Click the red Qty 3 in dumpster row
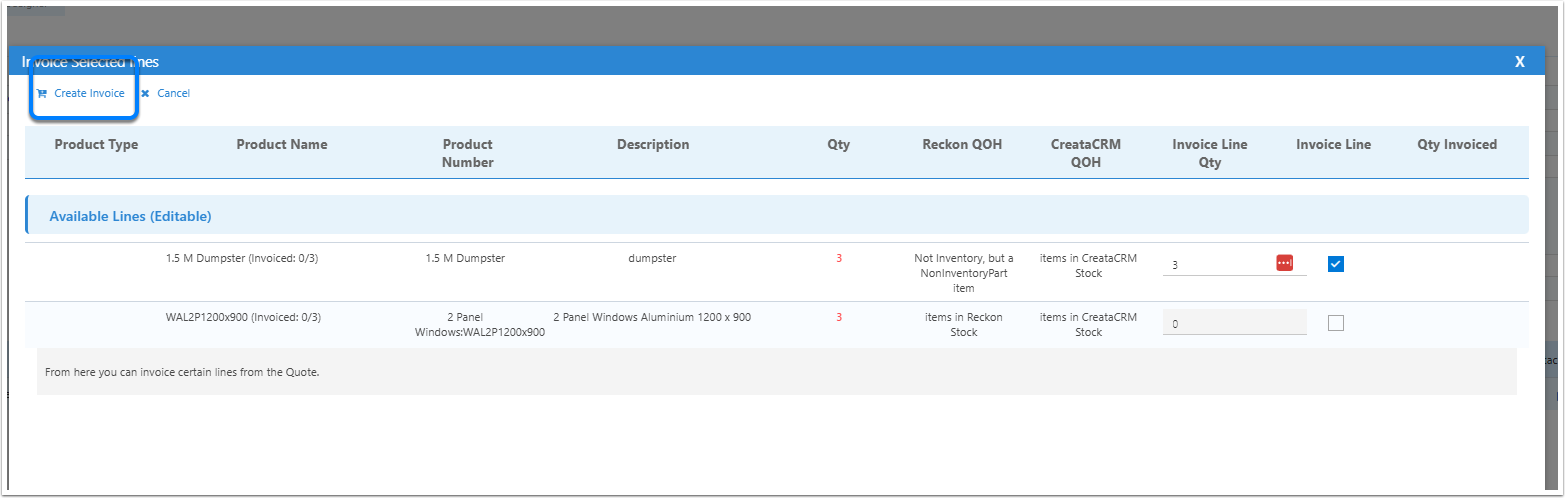 coord(839,258)
